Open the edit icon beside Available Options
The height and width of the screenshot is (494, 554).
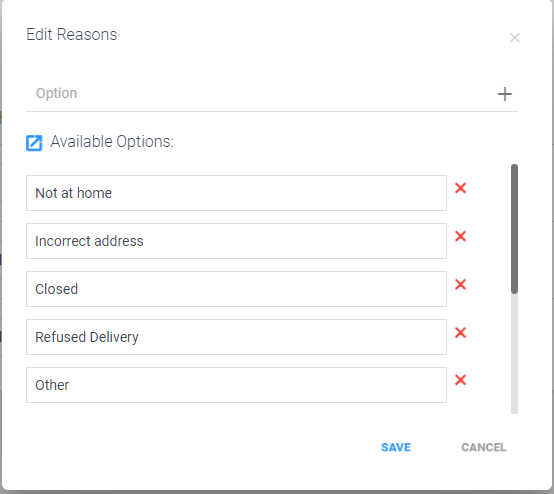(x=34, y=143)
